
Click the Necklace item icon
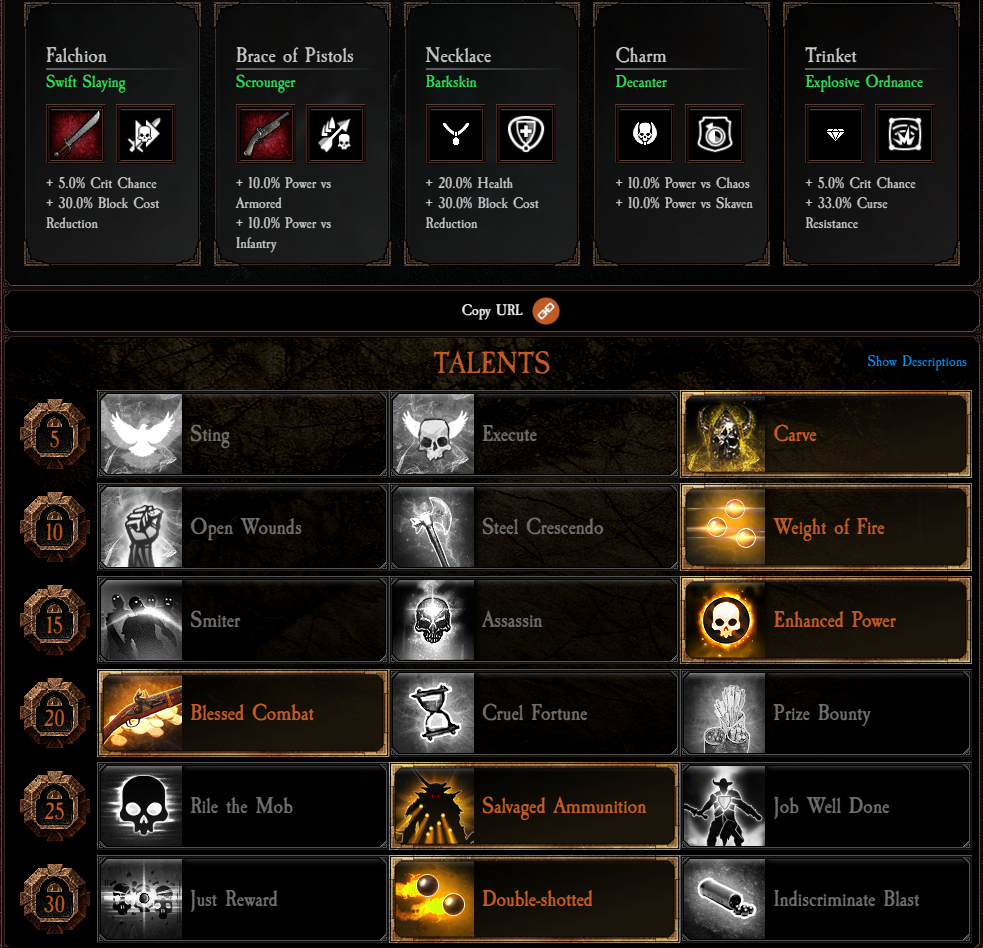455,134
